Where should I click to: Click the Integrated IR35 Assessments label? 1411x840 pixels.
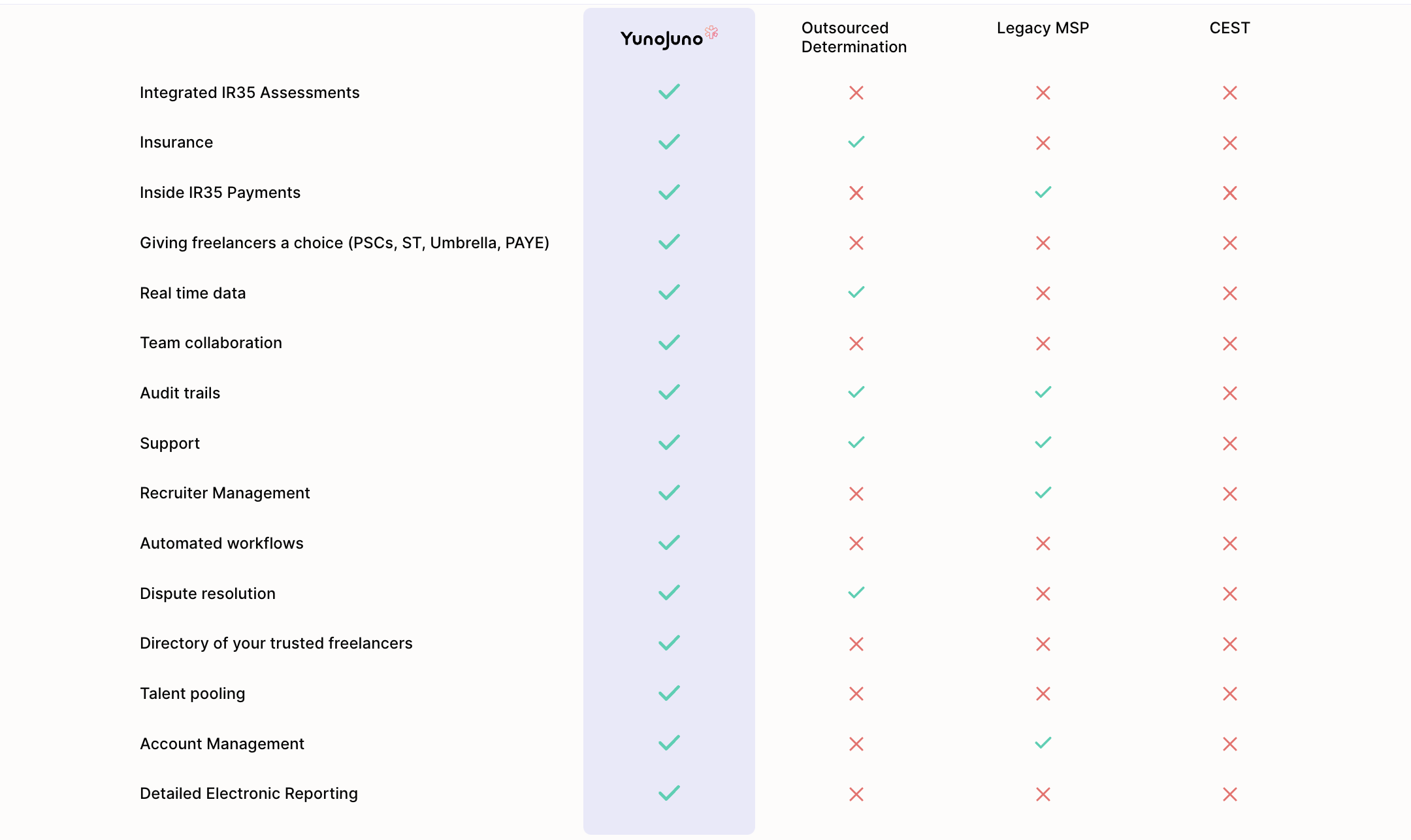click(x=250, y=93)
